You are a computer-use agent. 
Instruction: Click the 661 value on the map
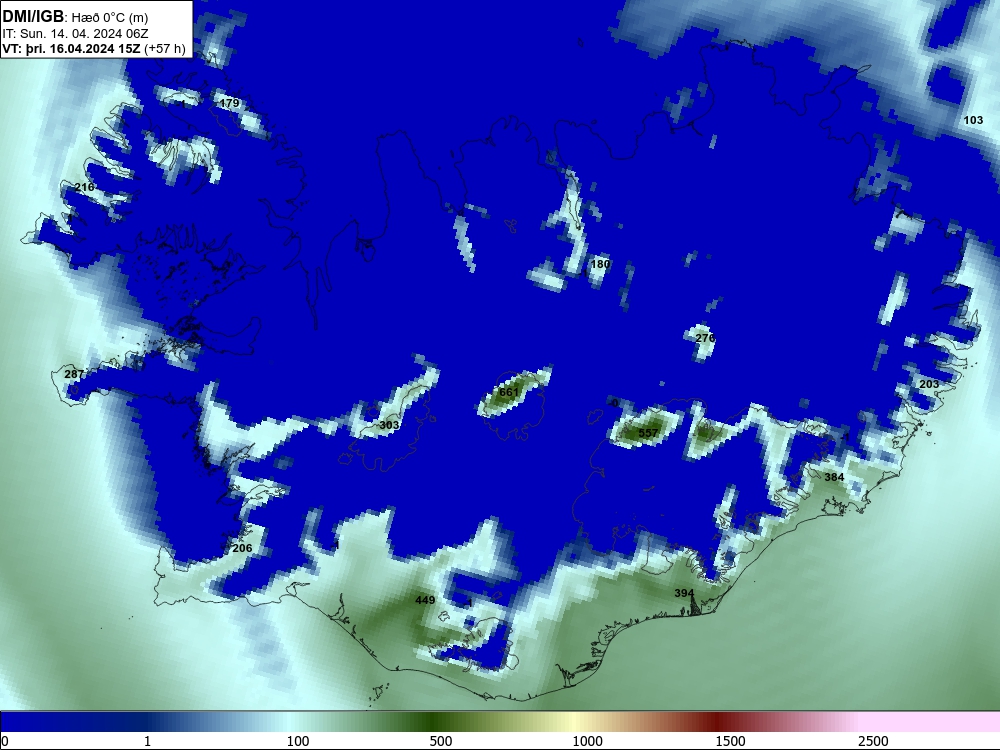[x=509, y=392]
